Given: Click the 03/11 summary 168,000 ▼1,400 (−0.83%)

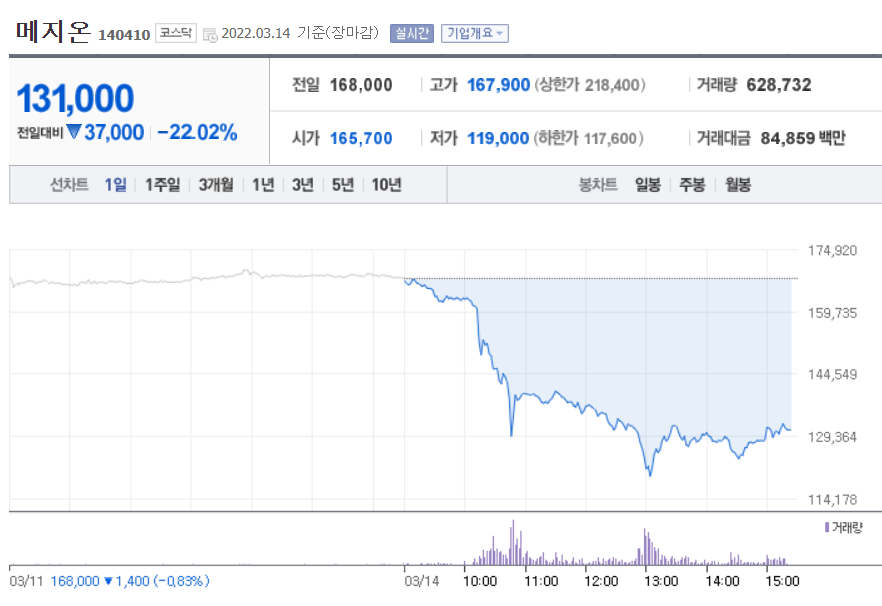Looking at the screenshot, I should tap(130, 581).
